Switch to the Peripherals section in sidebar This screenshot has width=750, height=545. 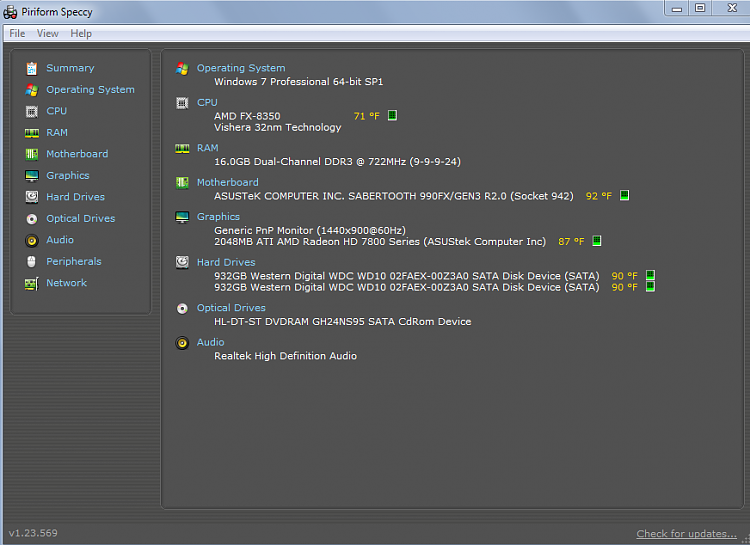pos(74,261)
